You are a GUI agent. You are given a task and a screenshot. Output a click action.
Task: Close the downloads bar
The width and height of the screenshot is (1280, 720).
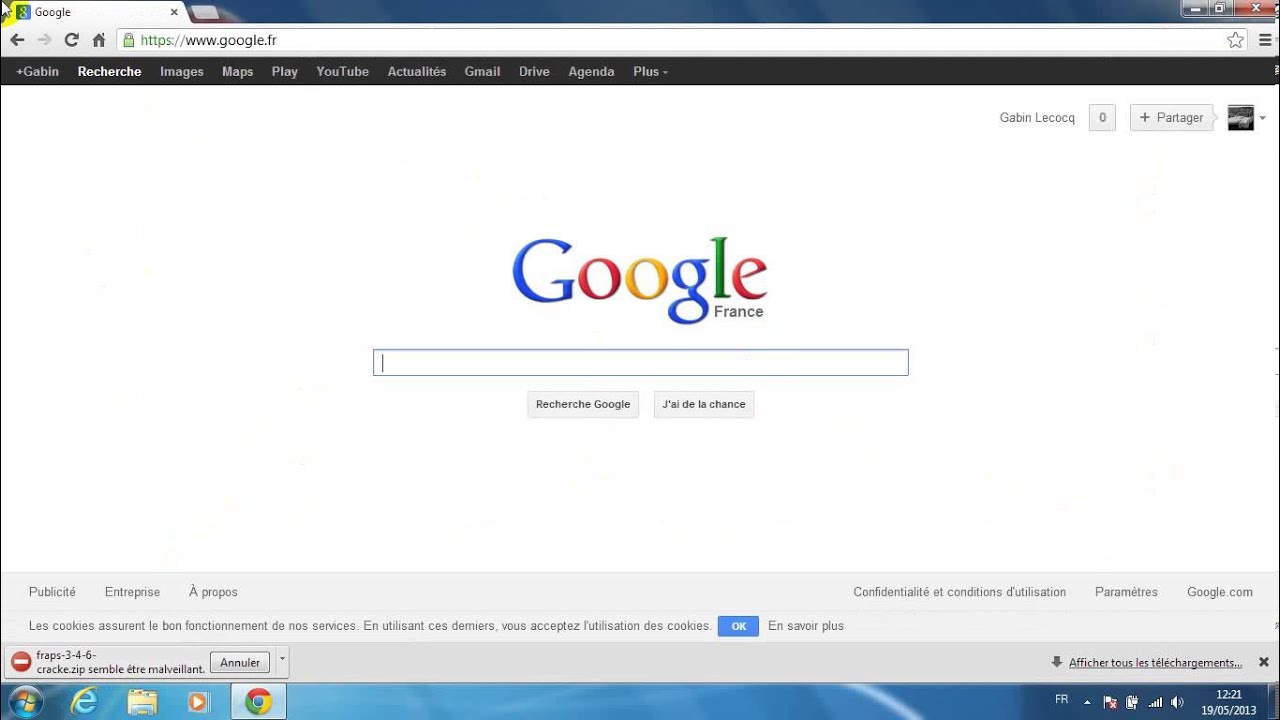pos(1264,662)
